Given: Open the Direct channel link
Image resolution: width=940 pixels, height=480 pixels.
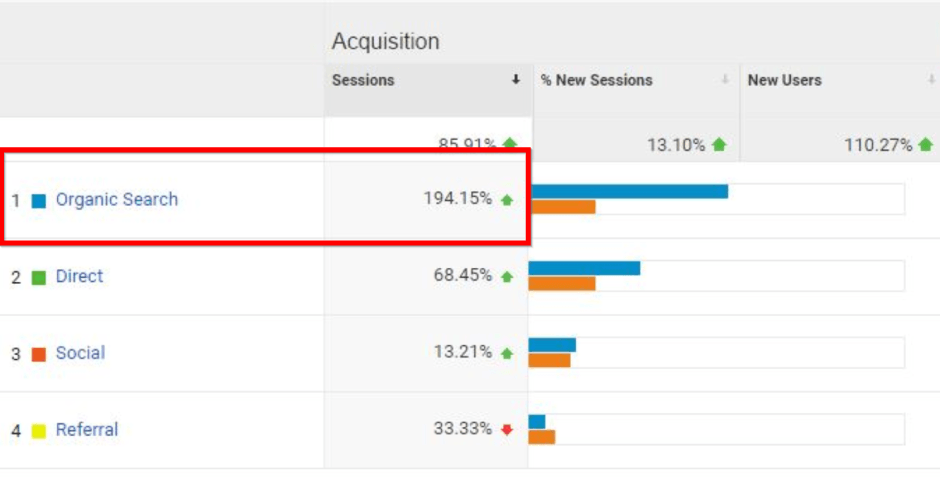Looking at the screenshot, I should [79, 277].
